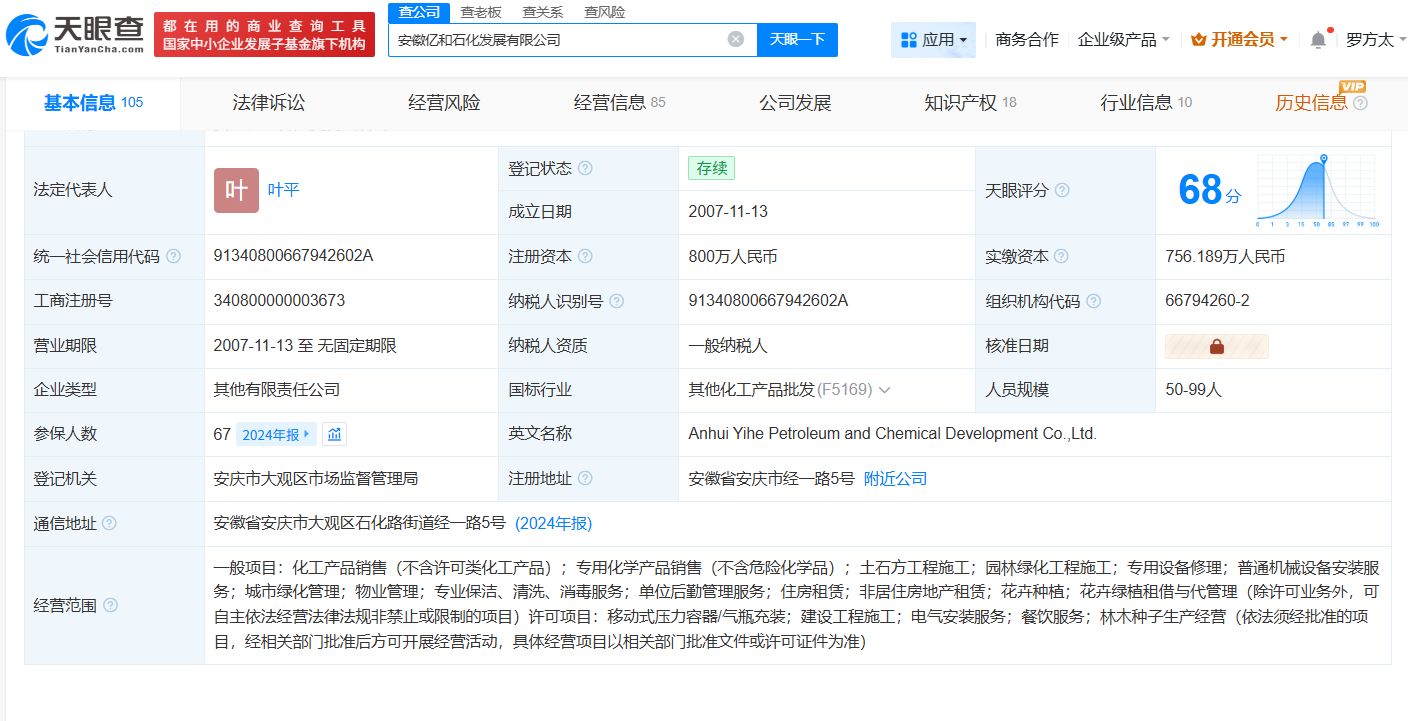1408x721 pixels.
Task: Expand 其他化工产品批发 industry chevron
Action: pos(884,390)
